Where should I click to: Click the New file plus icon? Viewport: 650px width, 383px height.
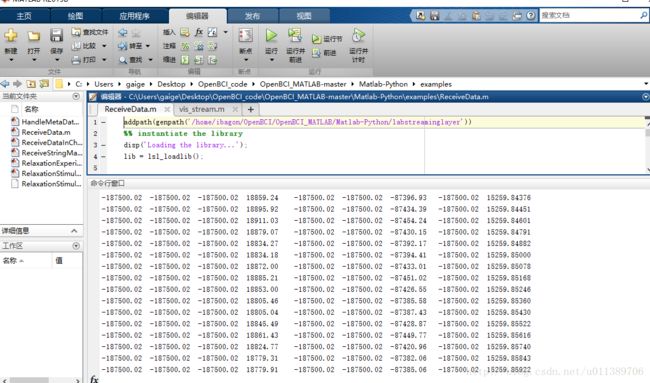coord(11,36)
